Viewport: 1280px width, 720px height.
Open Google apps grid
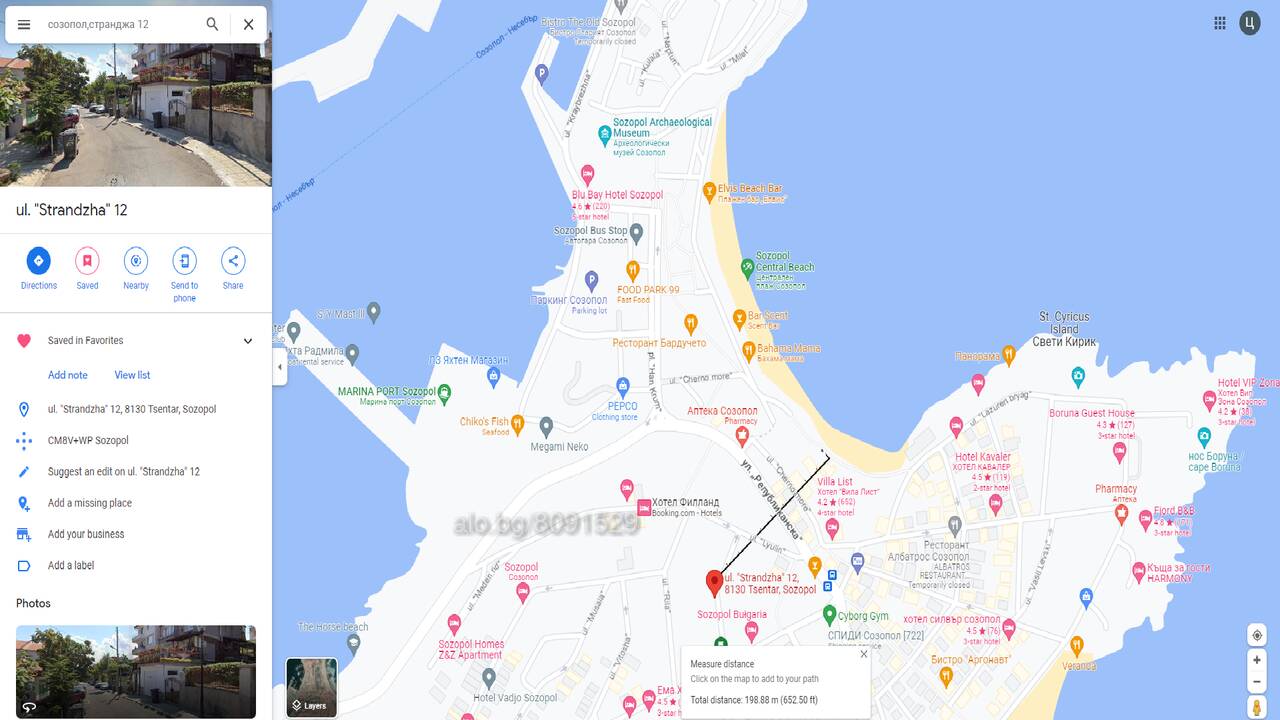pos(1220,23)
